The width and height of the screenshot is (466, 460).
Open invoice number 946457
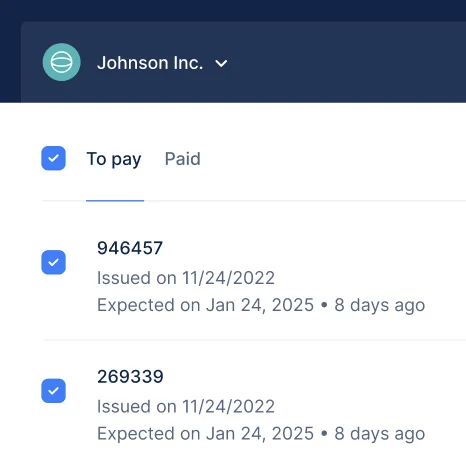(130, 248)
